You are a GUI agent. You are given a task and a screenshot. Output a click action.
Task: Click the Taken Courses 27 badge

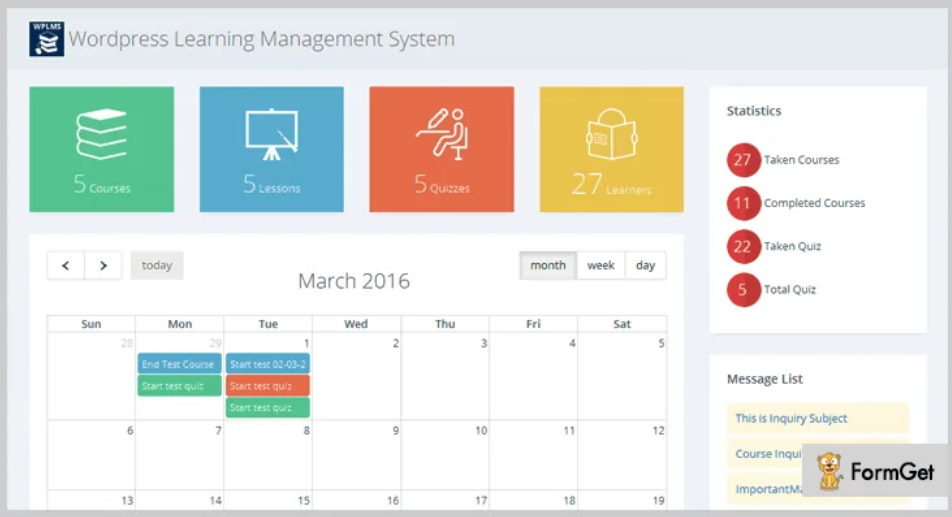pos(742,160)
